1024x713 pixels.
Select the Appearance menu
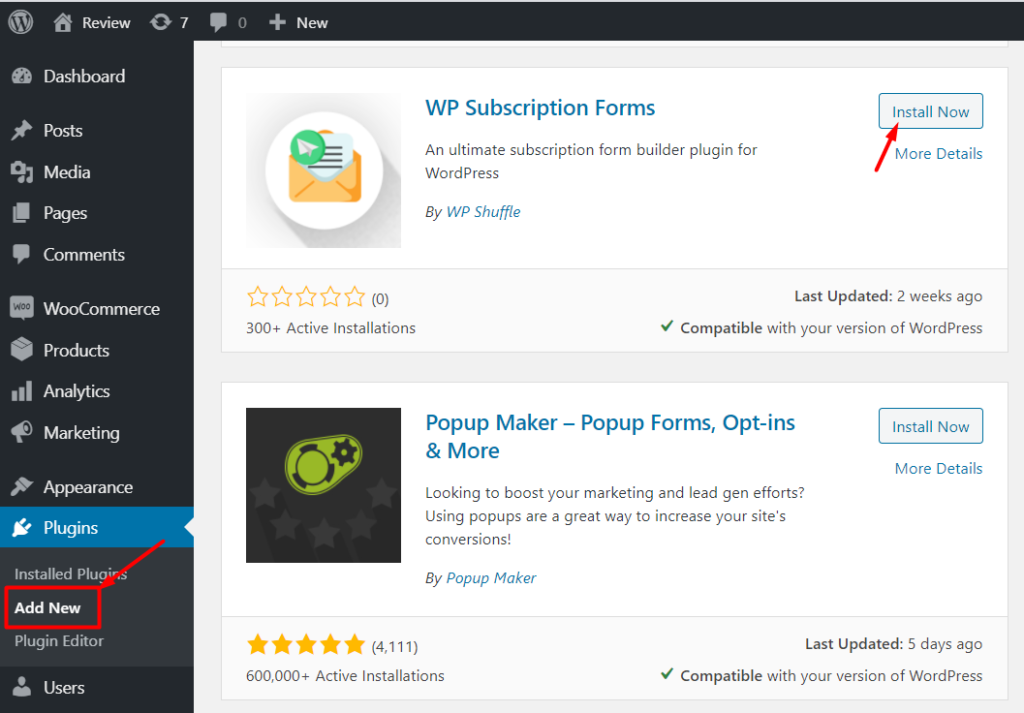coord(88,487)
